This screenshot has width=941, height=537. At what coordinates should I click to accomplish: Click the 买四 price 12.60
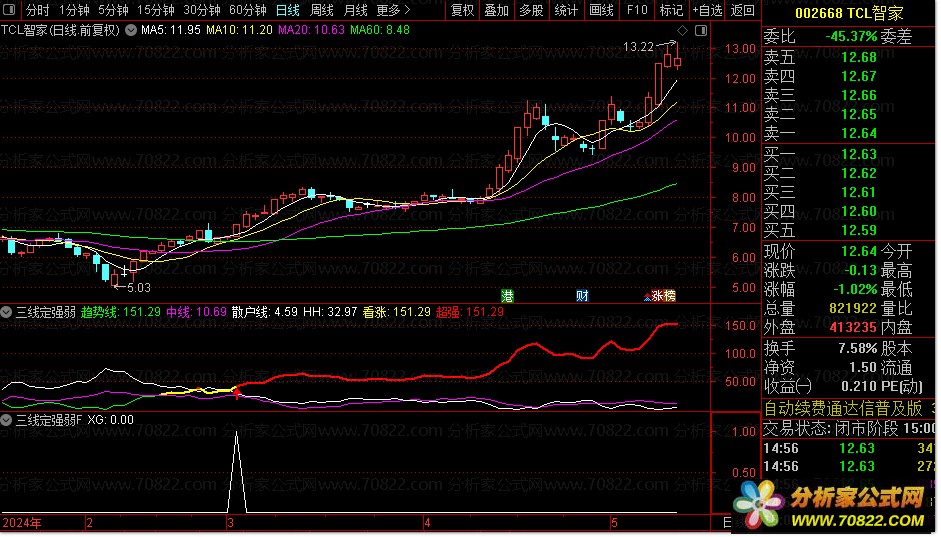[x=859, y=211]
